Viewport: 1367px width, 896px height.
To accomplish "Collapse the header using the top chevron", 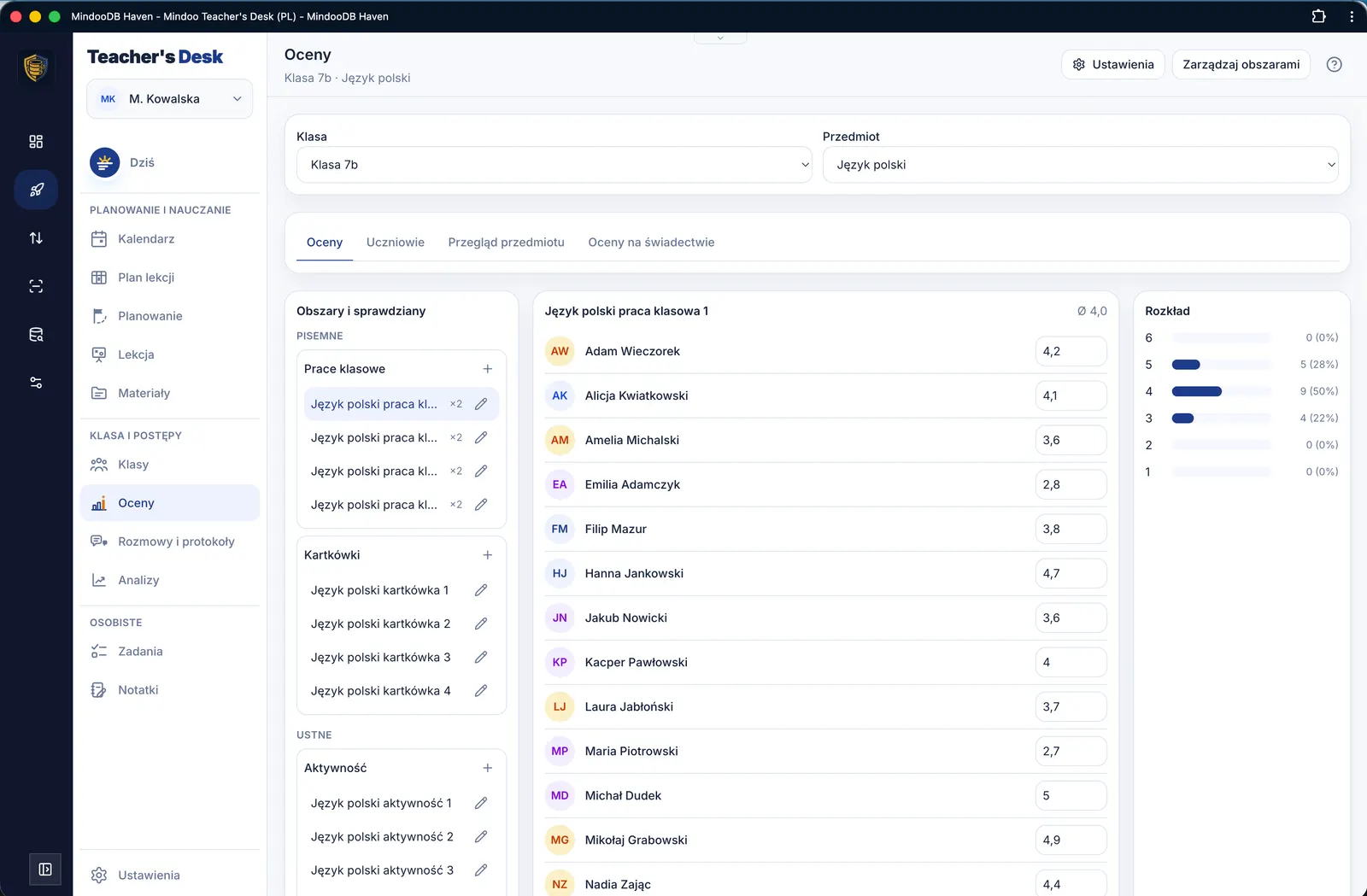I will pyautogui.click(x=720, y=38).
